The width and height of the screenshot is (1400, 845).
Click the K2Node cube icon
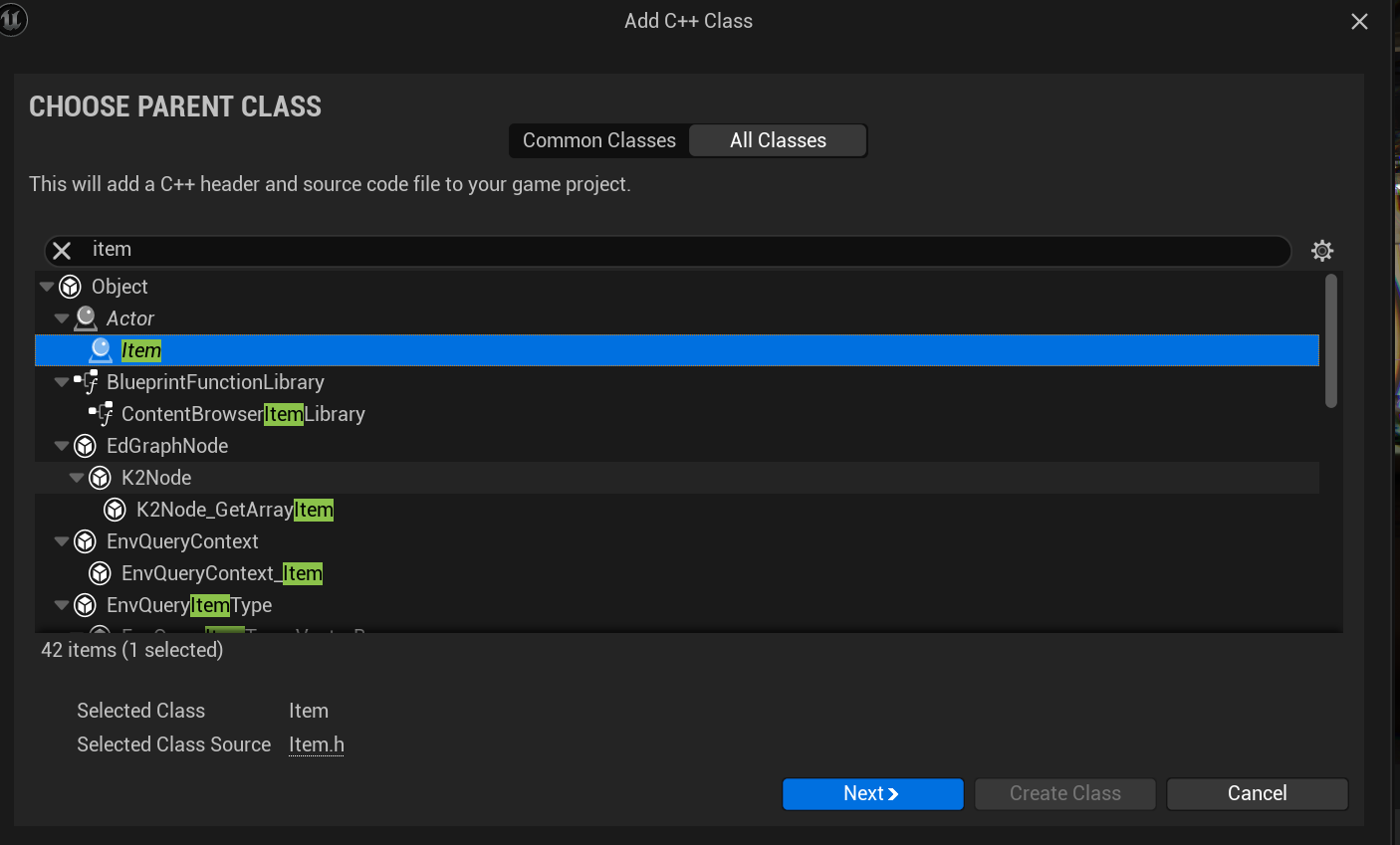click(x=100, y=478)
